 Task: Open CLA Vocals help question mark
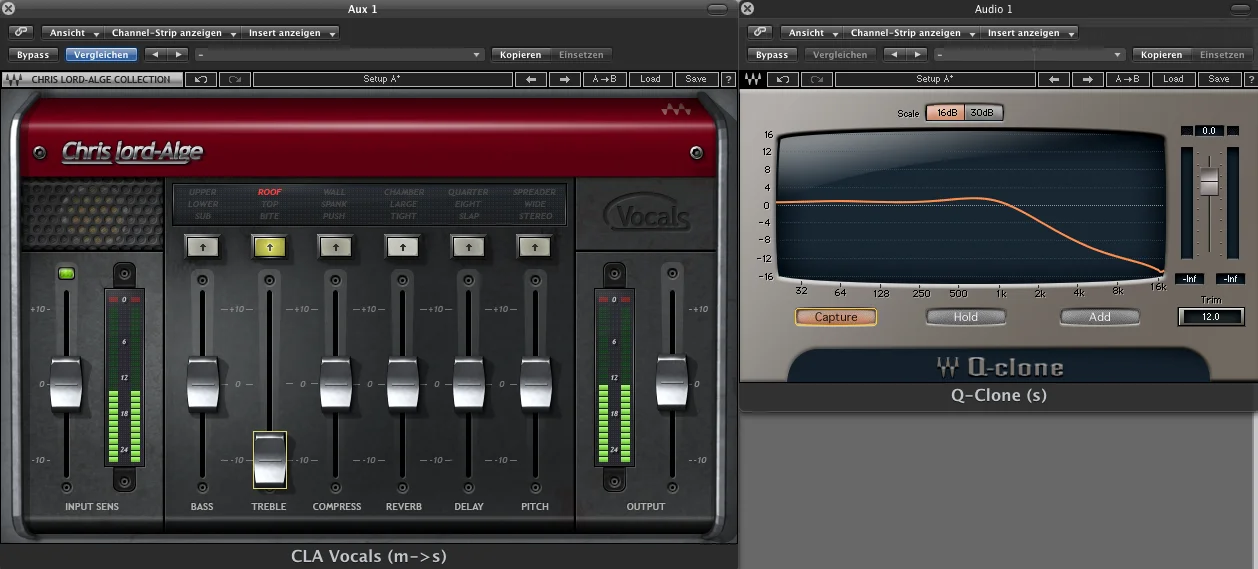click(727, 79)
